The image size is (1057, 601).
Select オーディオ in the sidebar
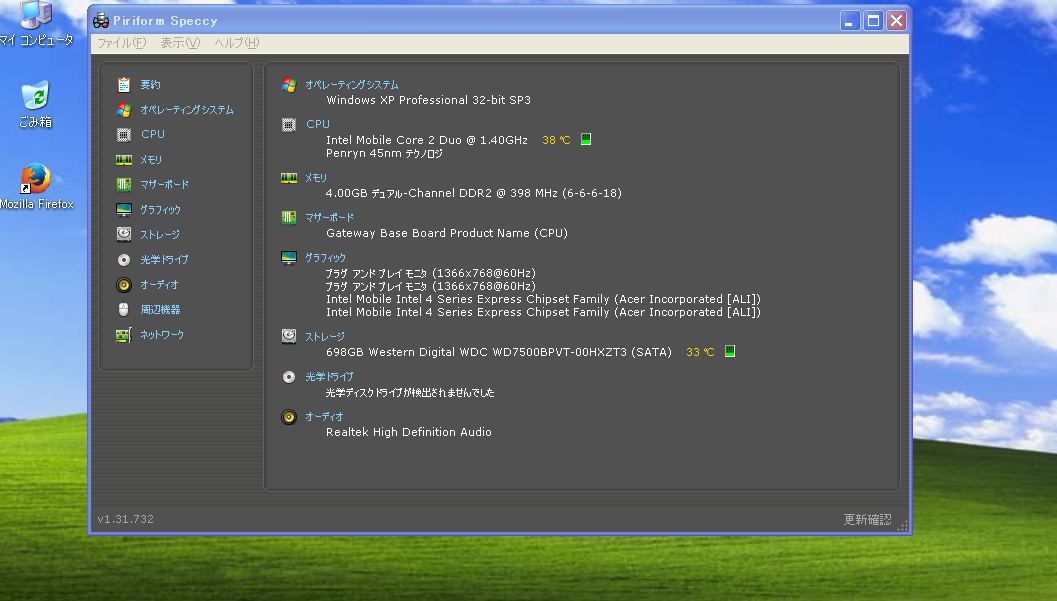159,284
